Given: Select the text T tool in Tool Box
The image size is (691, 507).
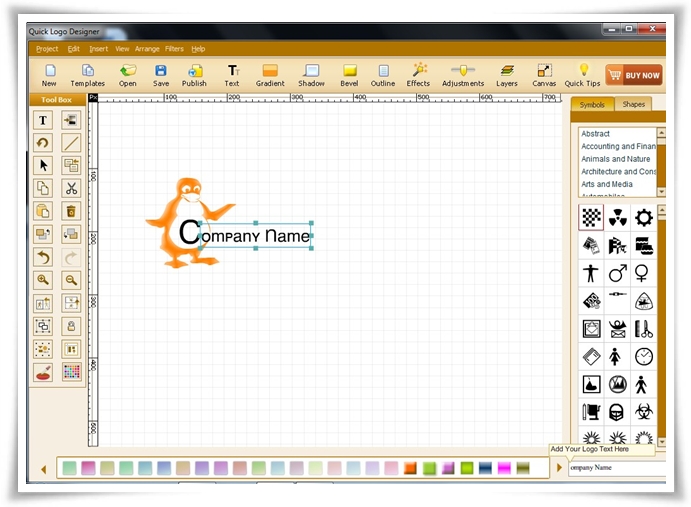Looking at the screenshot, I should pos(43,120).
